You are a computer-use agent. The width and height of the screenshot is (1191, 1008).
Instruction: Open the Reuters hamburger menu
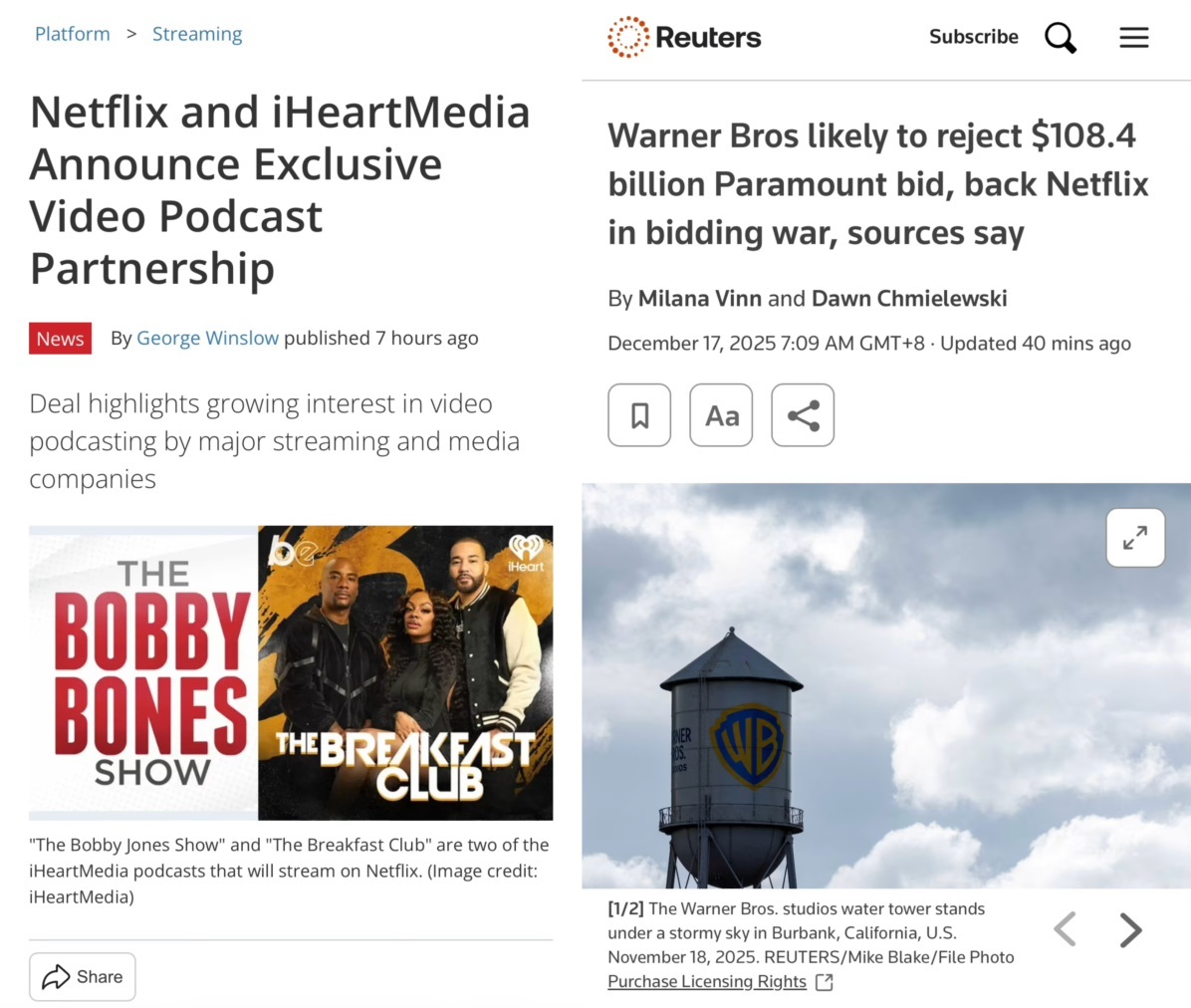[1133, 38]
